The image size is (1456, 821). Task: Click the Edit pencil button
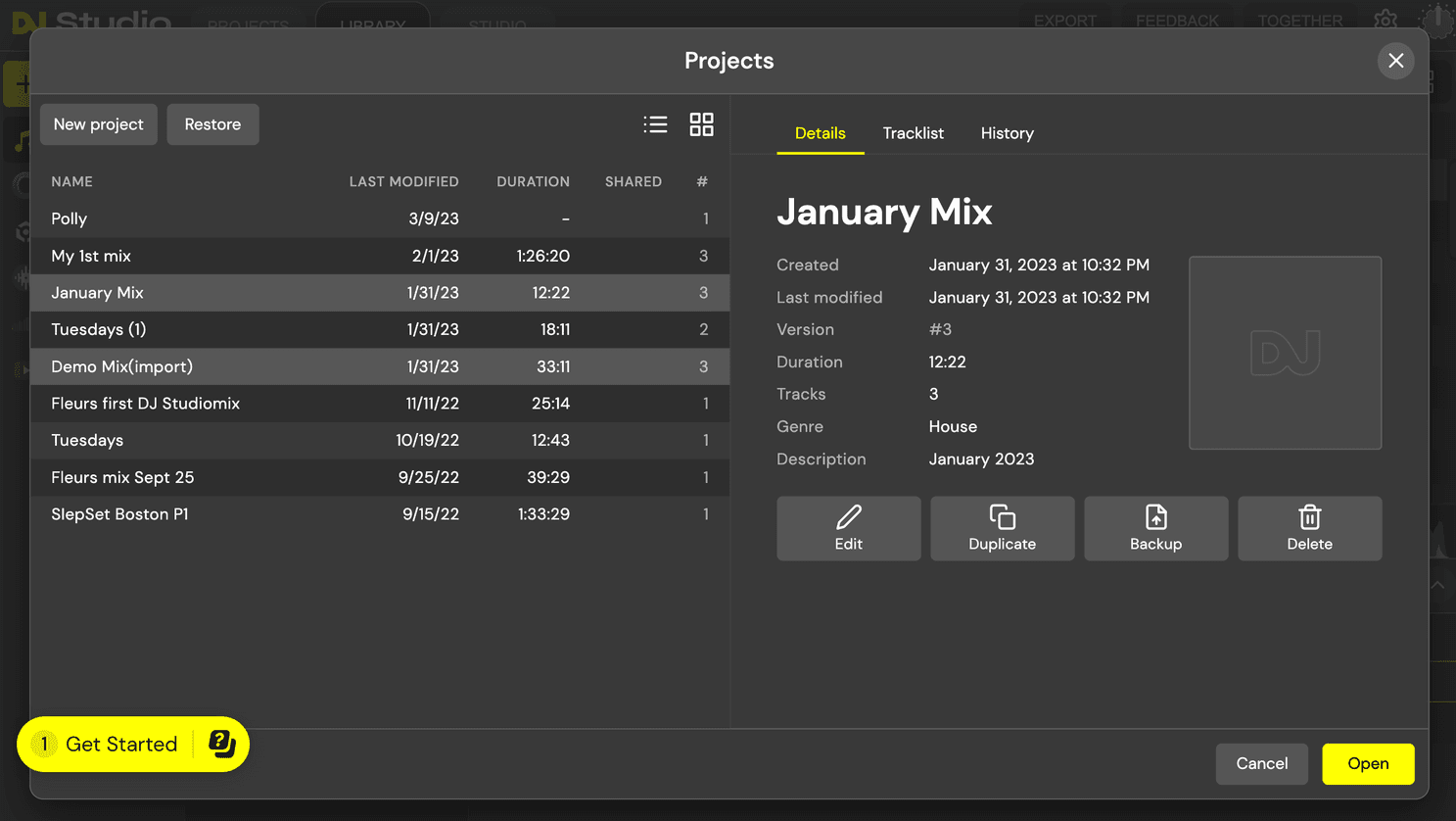tap(848, 529)
